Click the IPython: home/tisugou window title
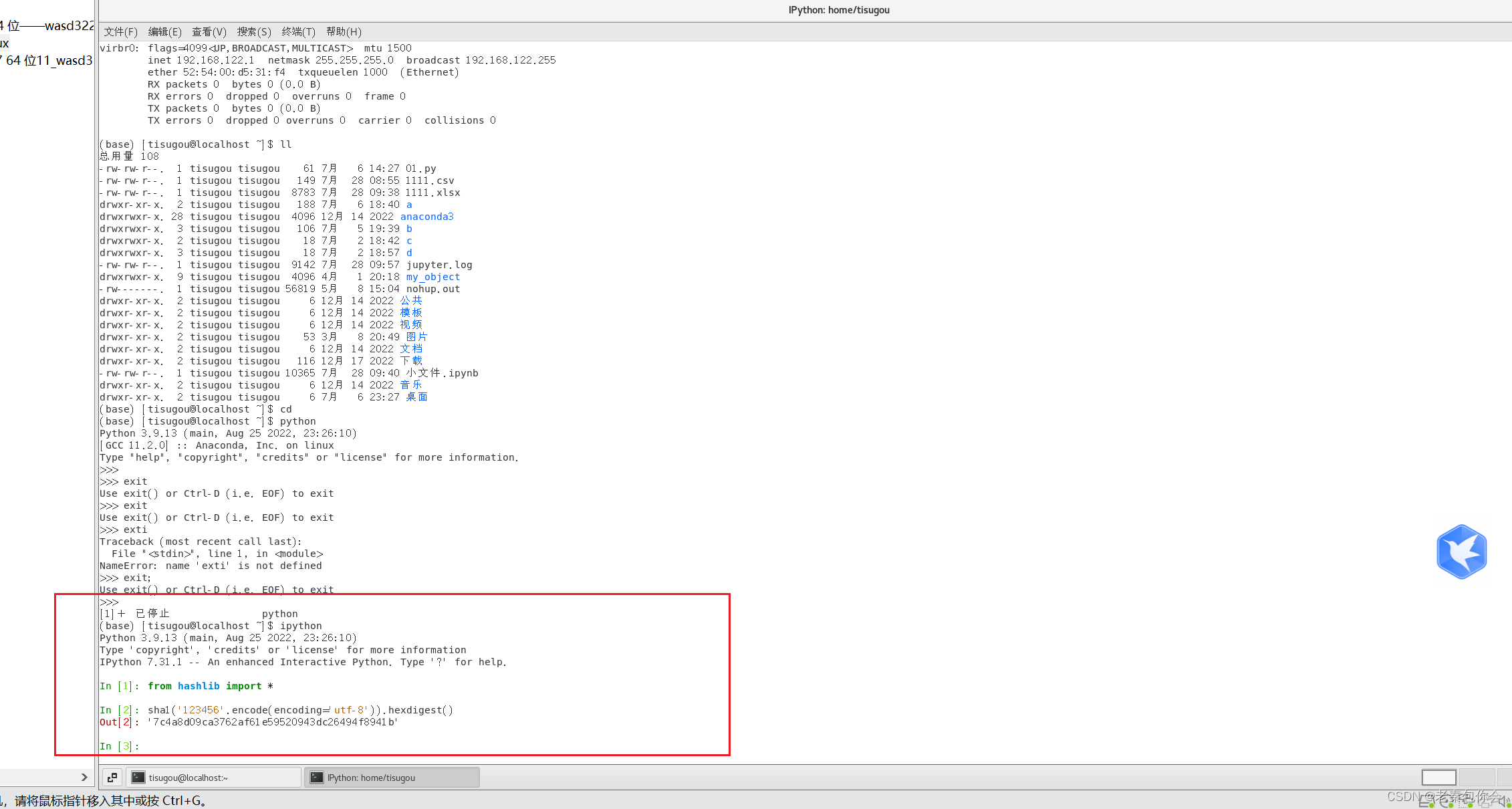The width and height of the screenshot is (1512, 809). click(x=839, y=10)
